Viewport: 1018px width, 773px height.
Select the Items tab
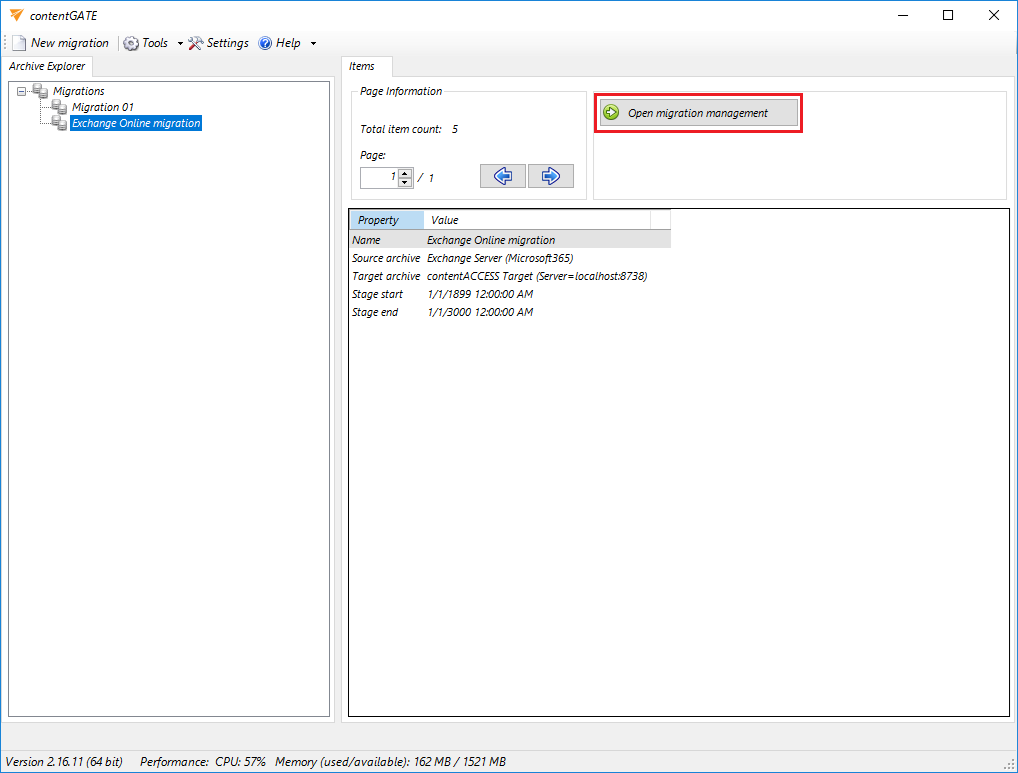click(362, 66)
